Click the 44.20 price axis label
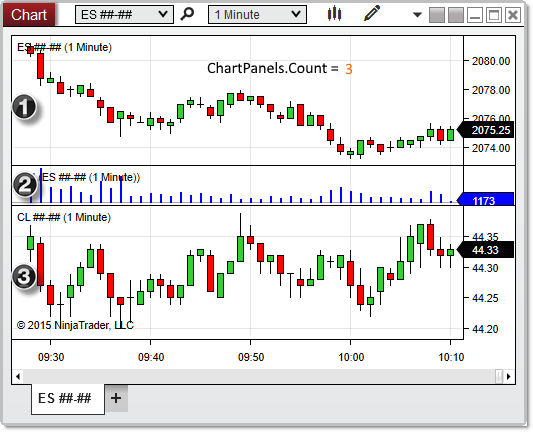 [485, 329]
